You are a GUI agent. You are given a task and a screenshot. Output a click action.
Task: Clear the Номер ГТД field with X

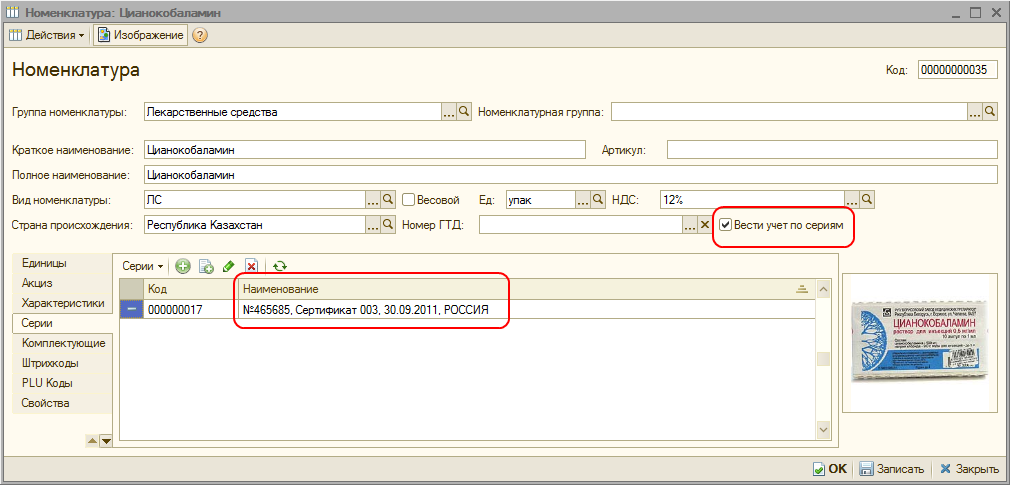(703, 225)
